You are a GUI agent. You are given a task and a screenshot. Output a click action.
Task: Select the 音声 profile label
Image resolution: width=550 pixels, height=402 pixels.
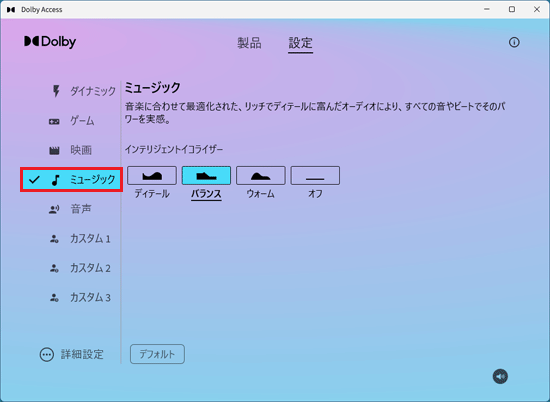81,209
